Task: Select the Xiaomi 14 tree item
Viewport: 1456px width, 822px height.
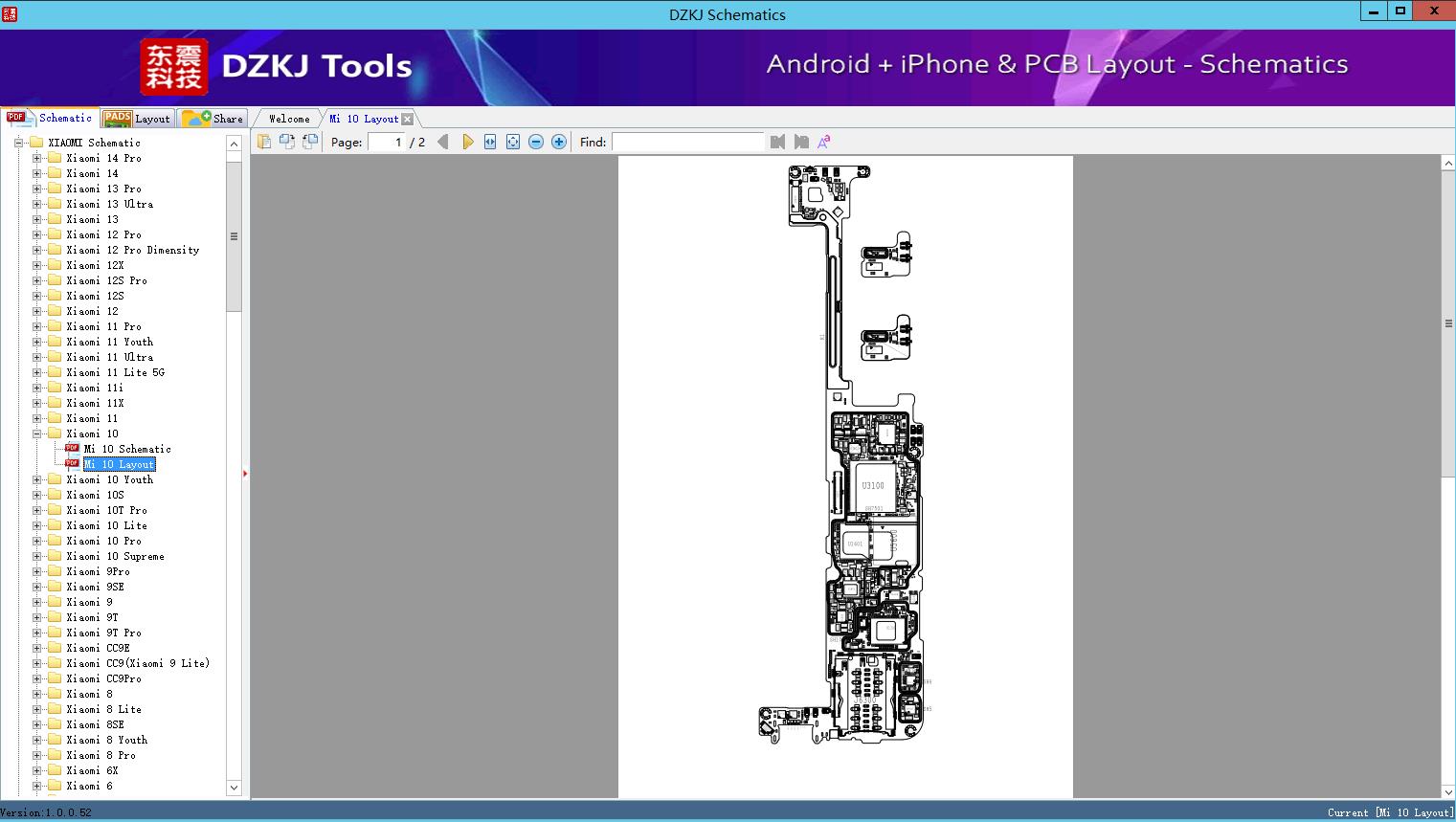Action: [x=93, y=173]
